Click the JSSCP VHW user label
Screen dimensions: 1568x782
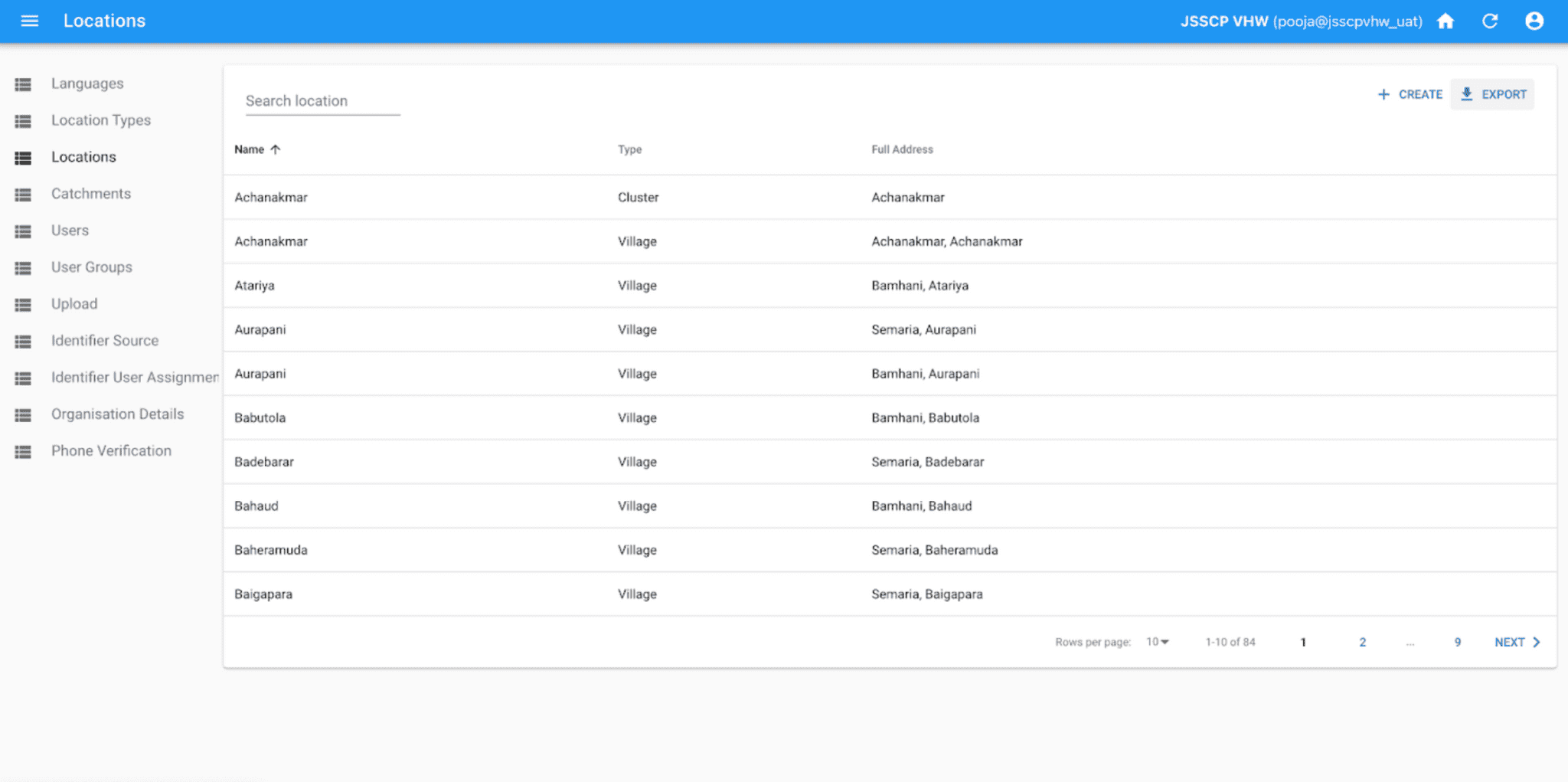pyautogui.click(x=1302, y=21)
